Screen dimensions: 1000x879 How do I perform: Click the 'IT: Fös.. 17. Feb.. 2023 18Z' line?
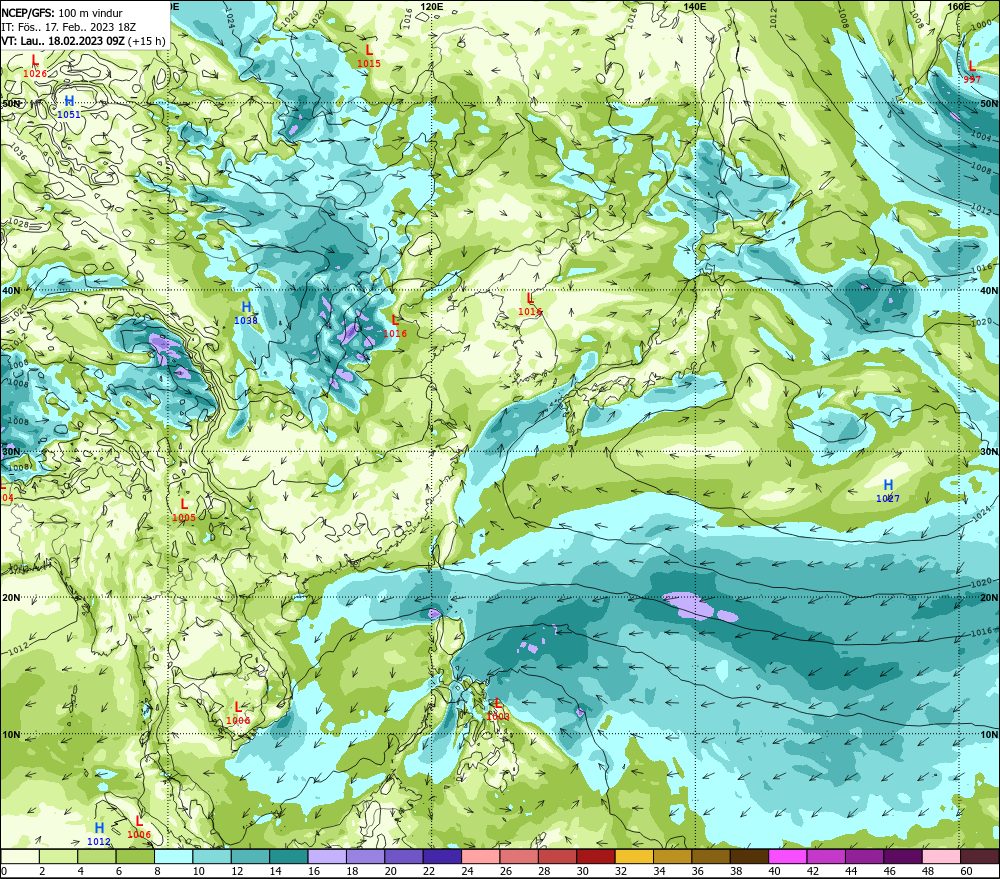69,27
